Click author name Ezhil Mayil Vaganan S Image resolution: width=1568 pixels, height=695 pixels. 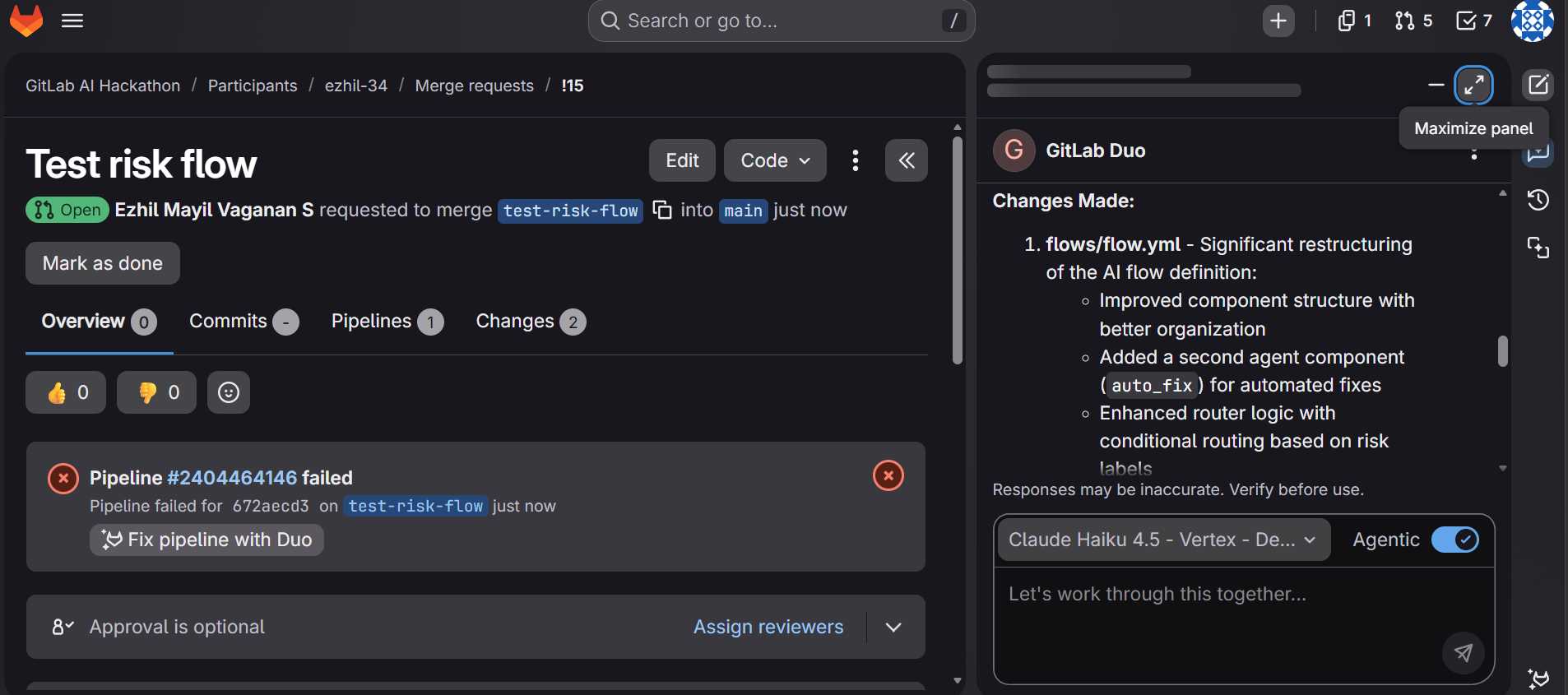pyautogui.click(x=214, y=210)
